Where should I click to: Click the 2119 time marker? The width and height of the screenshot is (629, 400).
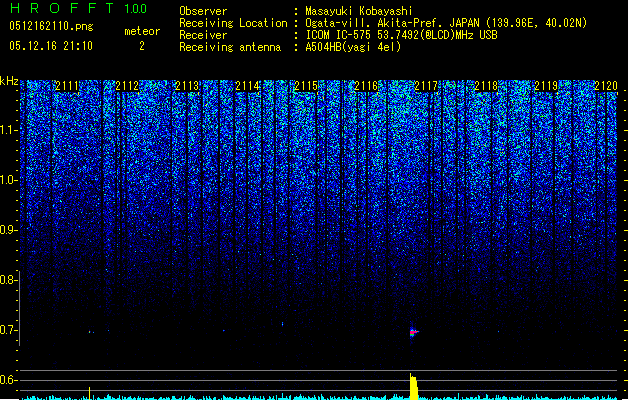pyautogui.click(x=546, y=86)
